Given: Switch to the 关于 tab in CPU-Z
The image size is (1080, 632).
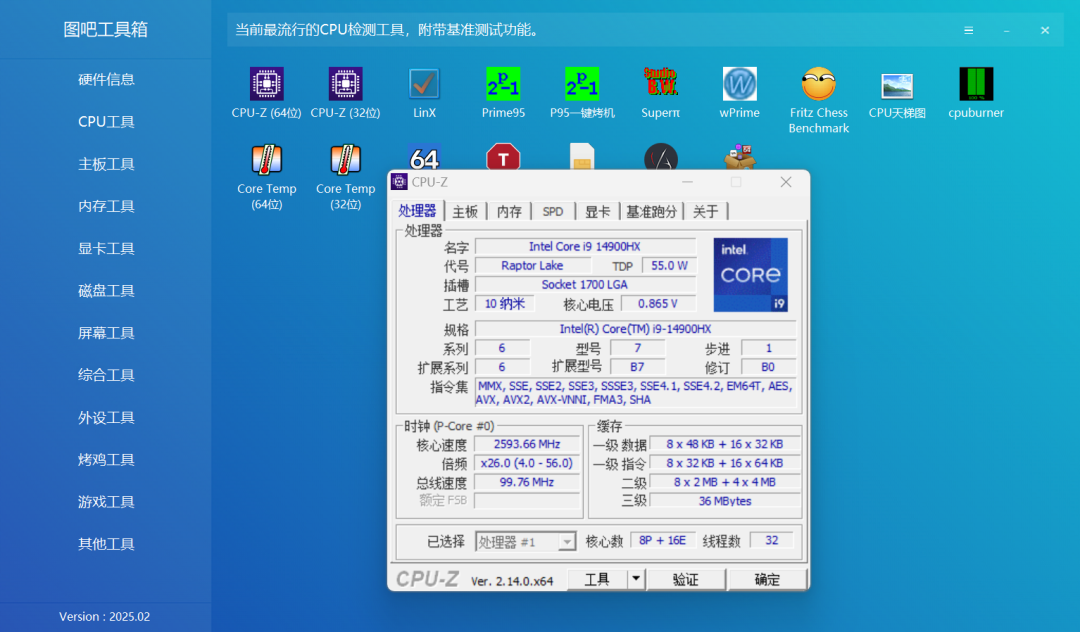Looking at the screenshot, I should pos(705,211).
